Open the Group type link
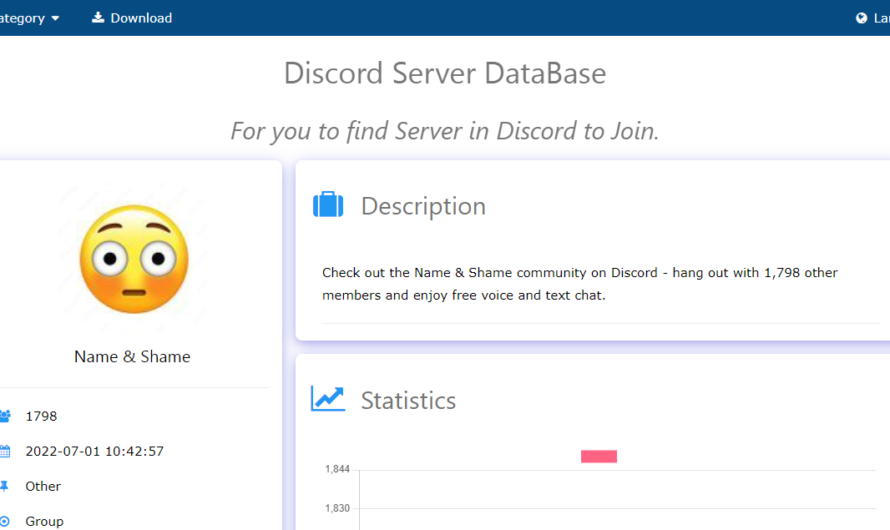 tap(44, 521)
